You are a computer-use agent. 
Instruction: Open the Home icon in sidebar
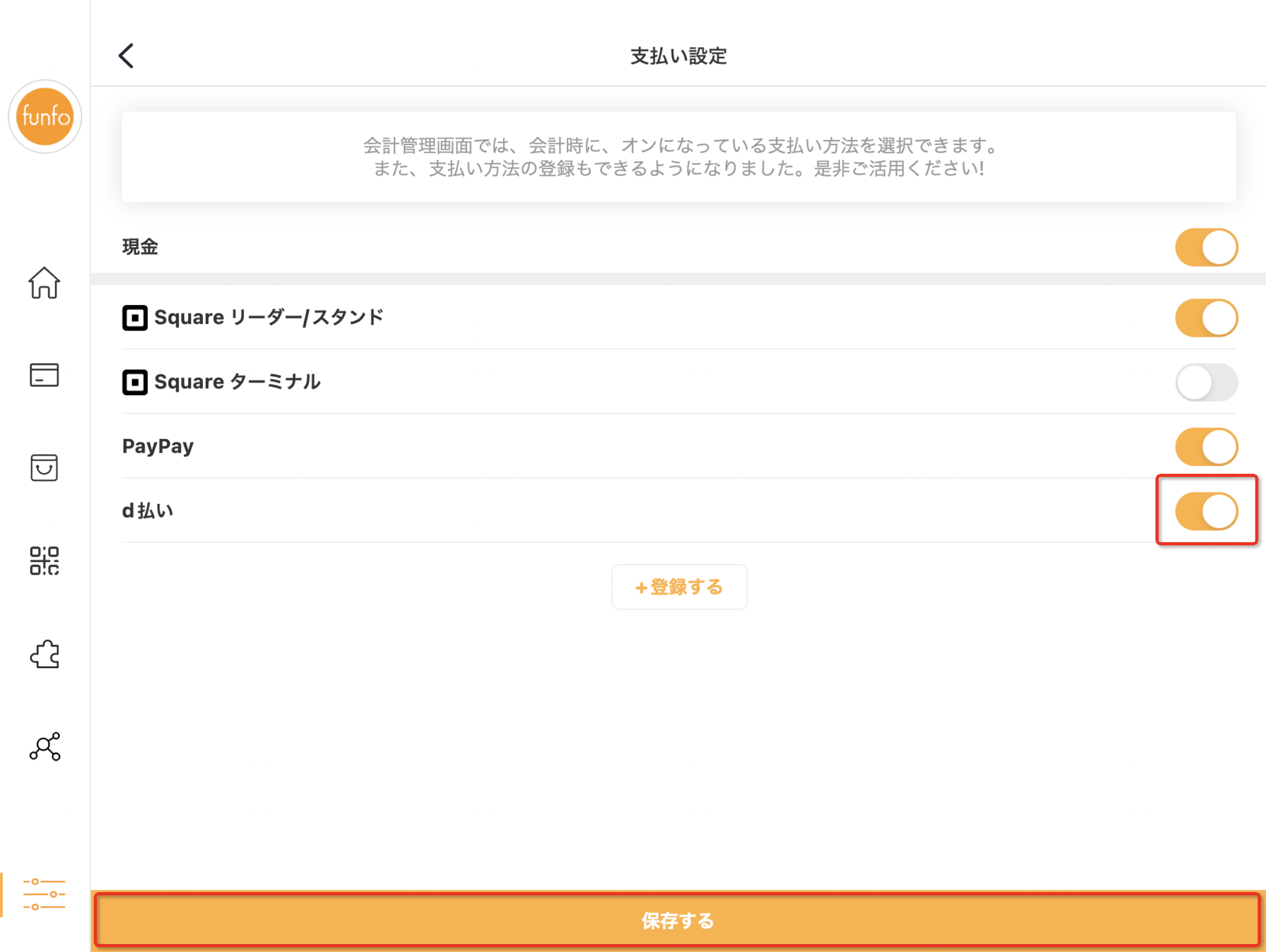pyautogui.click(x=44, y=283)
